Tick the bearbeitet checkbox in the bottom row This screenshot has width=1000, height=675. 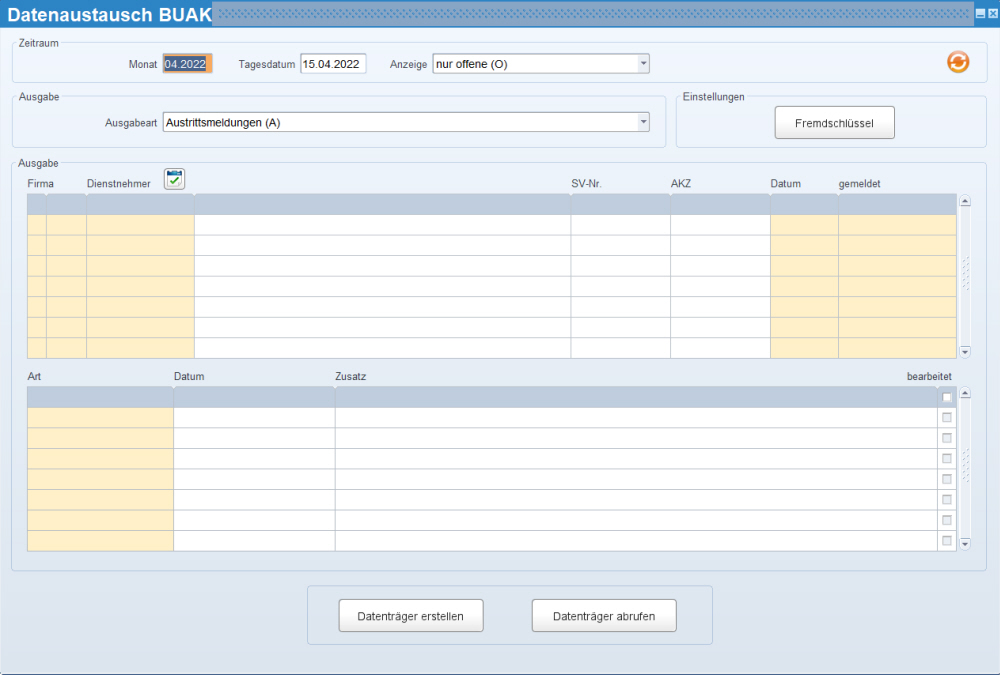pos(946,541)
